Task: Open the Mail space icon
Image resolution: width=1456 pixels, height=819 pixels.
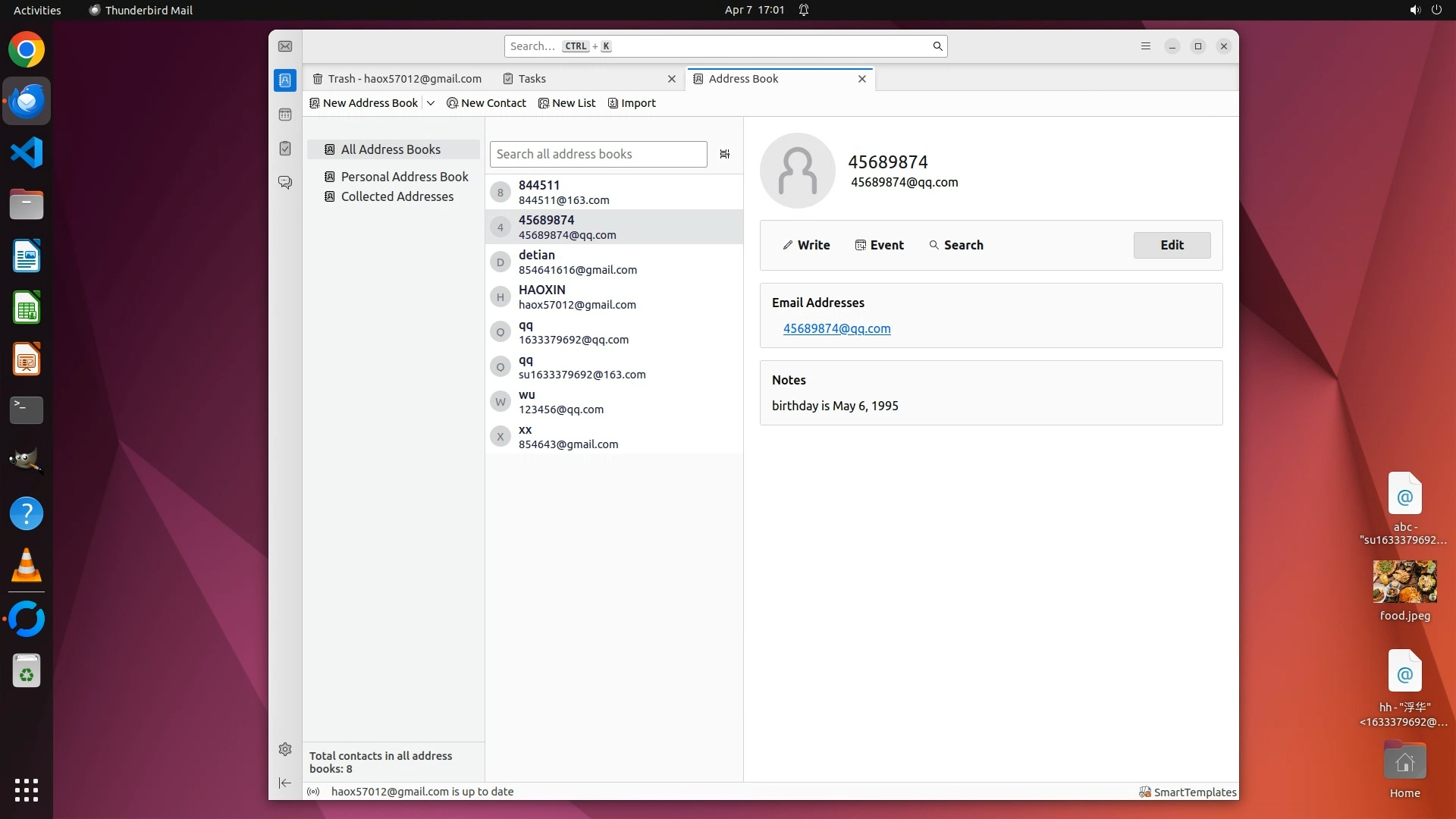Action: pyautogui.click(x=285, y=46)
